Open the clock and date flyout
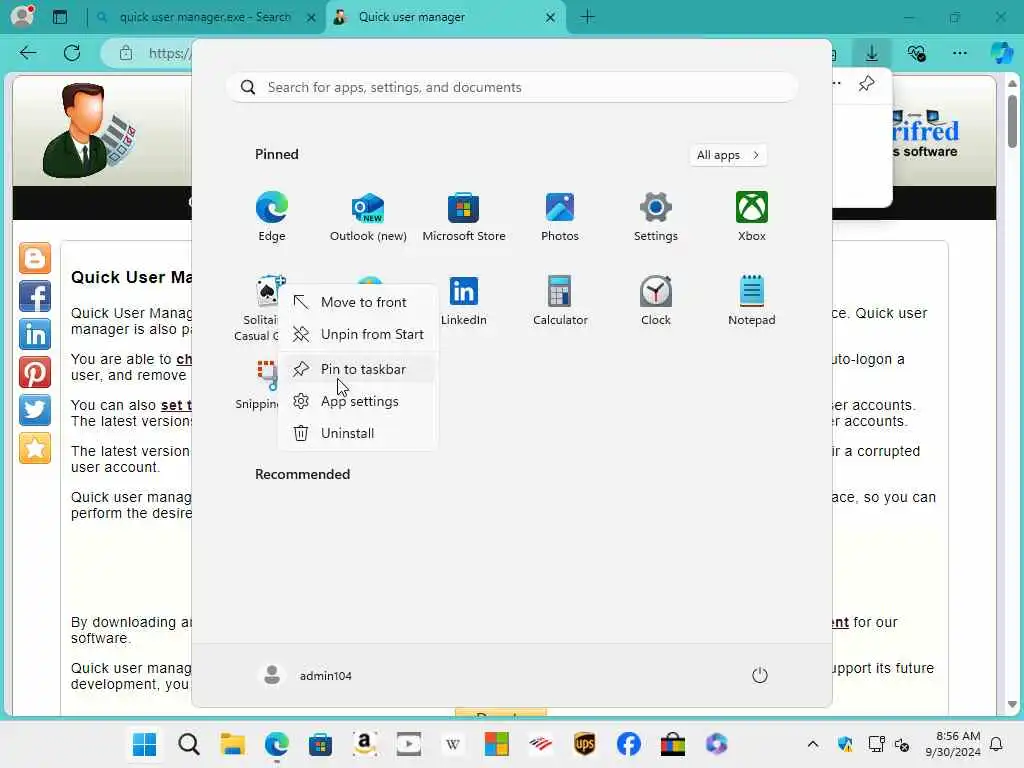Viewport: 1024px width, 768px height. (x=953, y=744)
